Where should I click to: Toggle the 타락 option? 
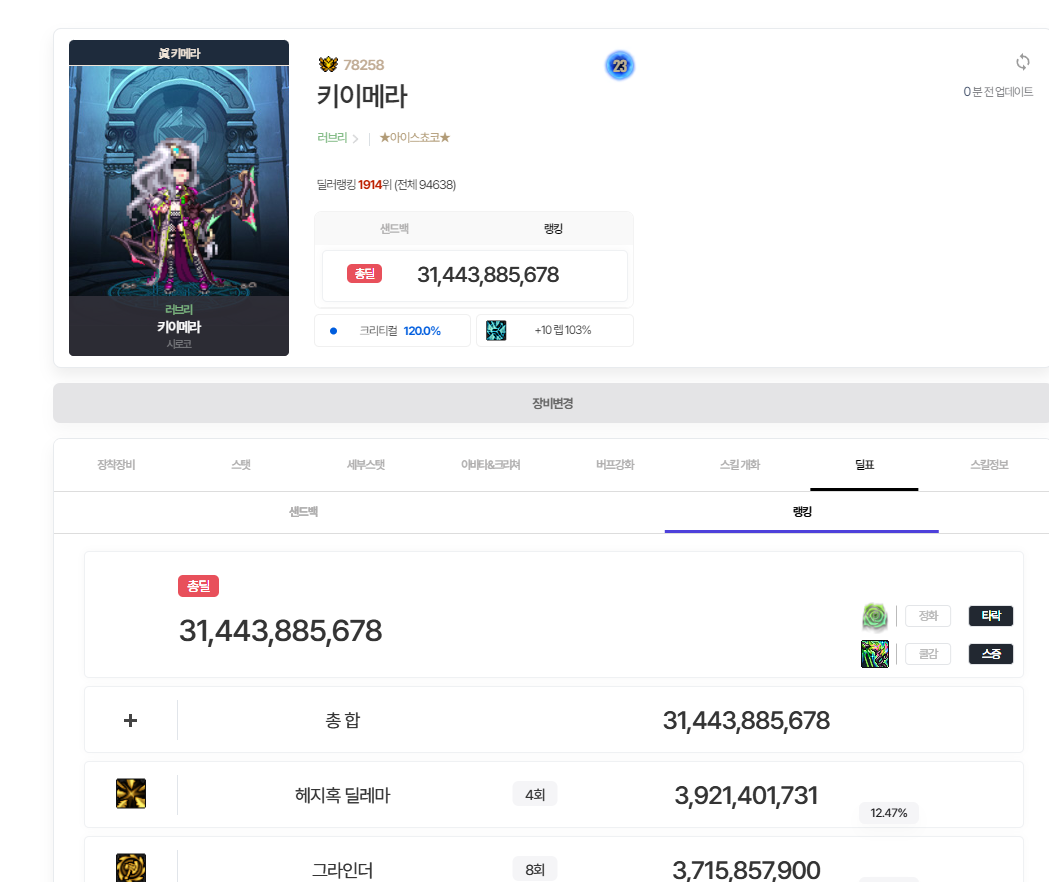[x=990, y=616]
